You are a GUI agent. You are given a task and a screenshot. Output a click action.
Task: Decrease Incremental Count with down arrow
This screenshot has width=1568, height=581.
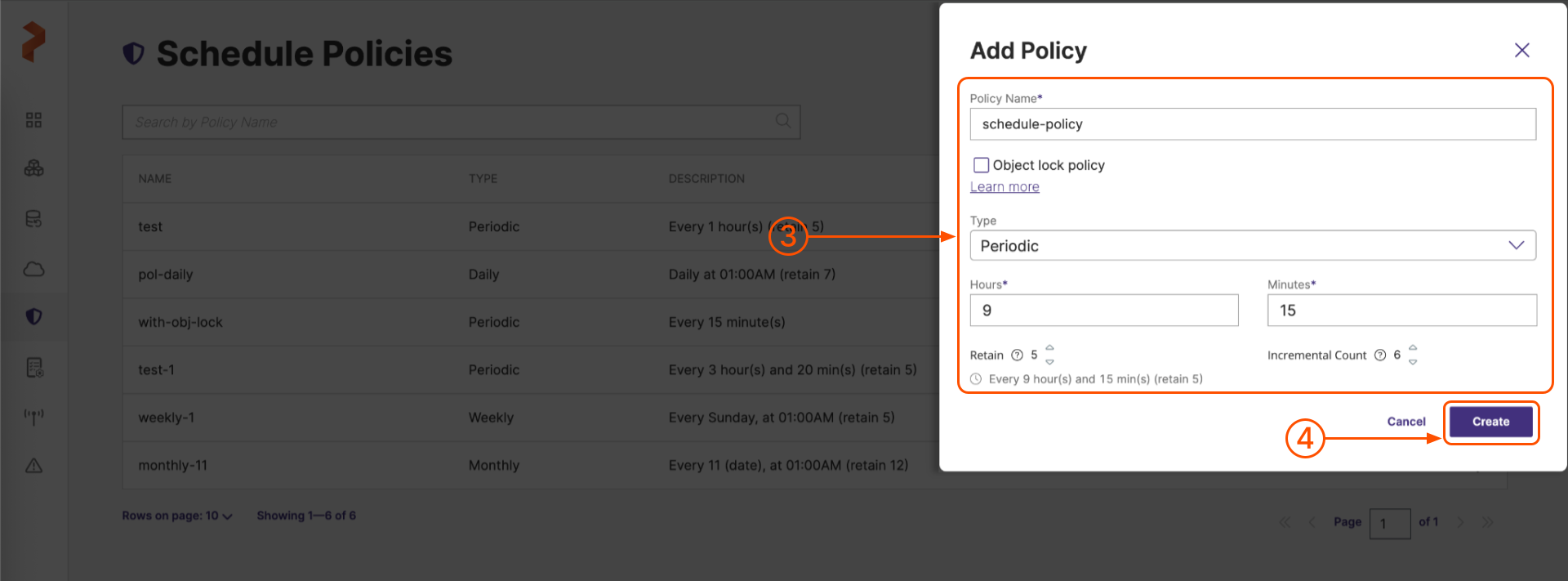pos(1413,362)
